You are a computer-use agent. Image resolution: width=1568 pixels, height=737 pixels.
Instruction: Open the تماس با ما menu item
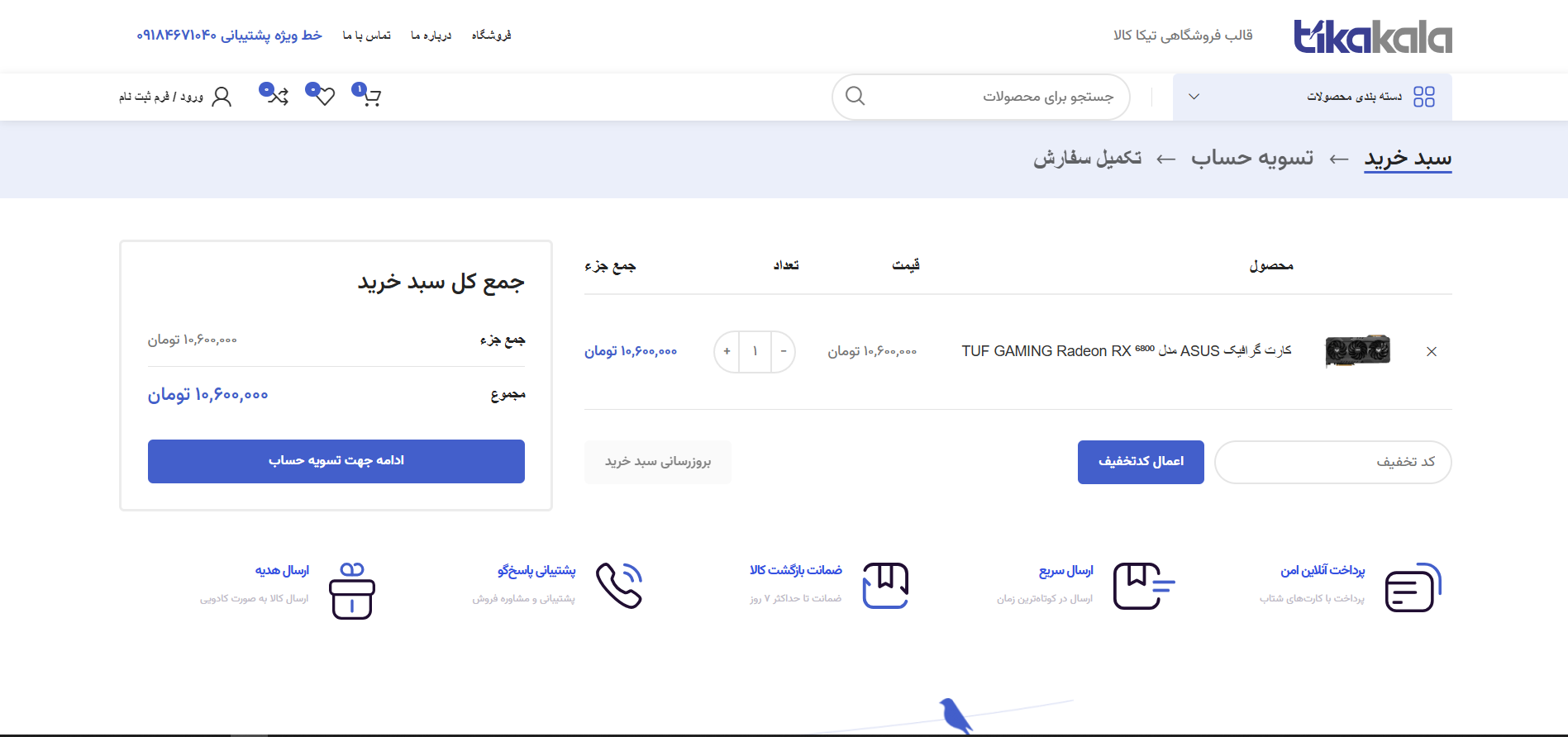pos(367,36)
